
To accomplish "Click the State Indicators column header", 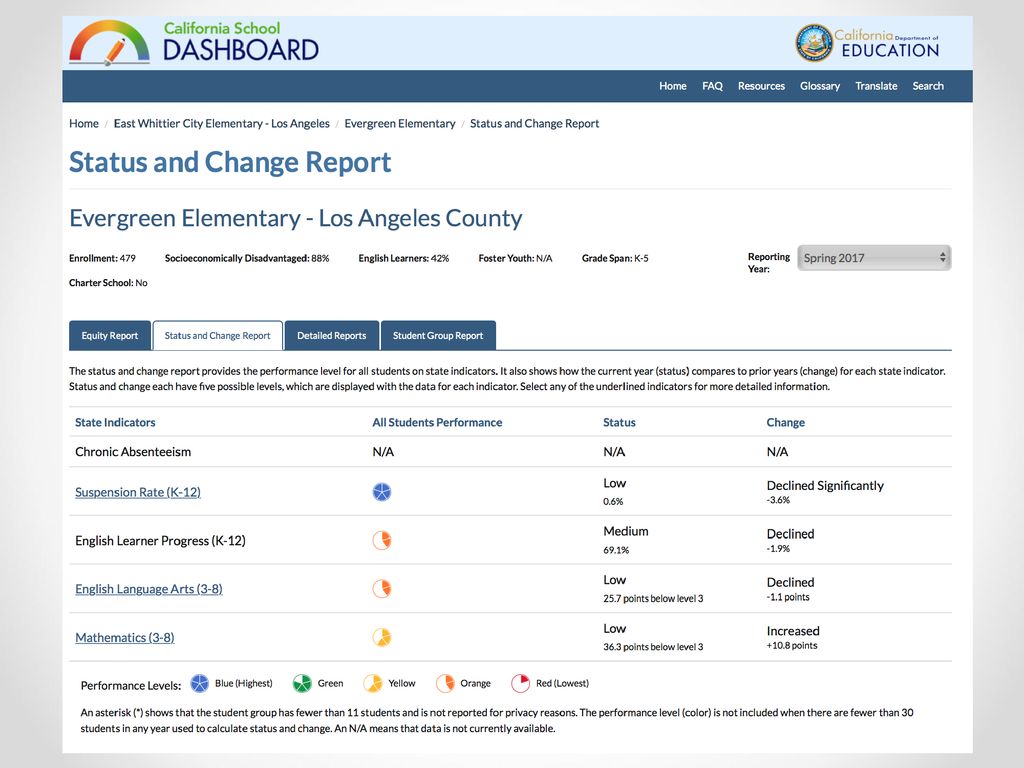I will [115, 423].
